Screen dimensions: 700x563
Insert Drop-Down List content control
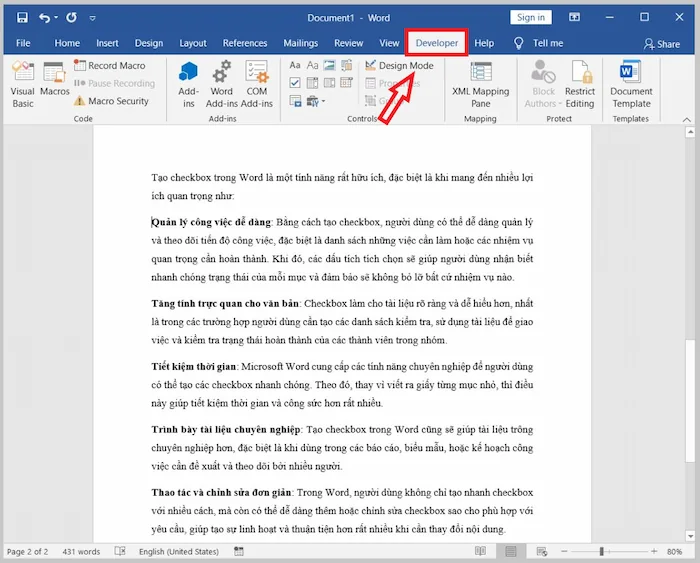[329, 83]
